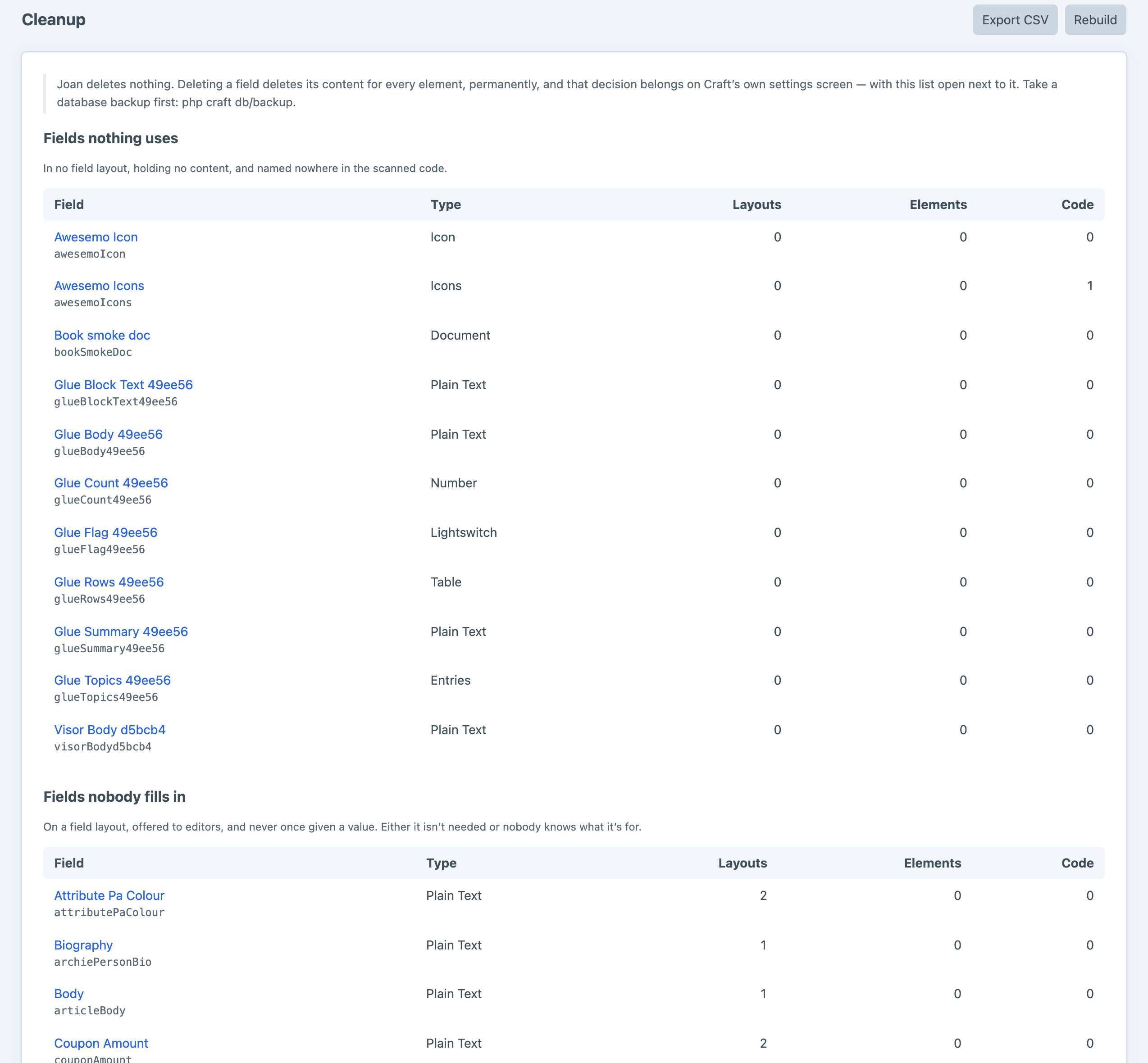Open the Awesemo Icon field link
The width and height of the screenshot is (1148, 1063).
(x=96, y=237)
